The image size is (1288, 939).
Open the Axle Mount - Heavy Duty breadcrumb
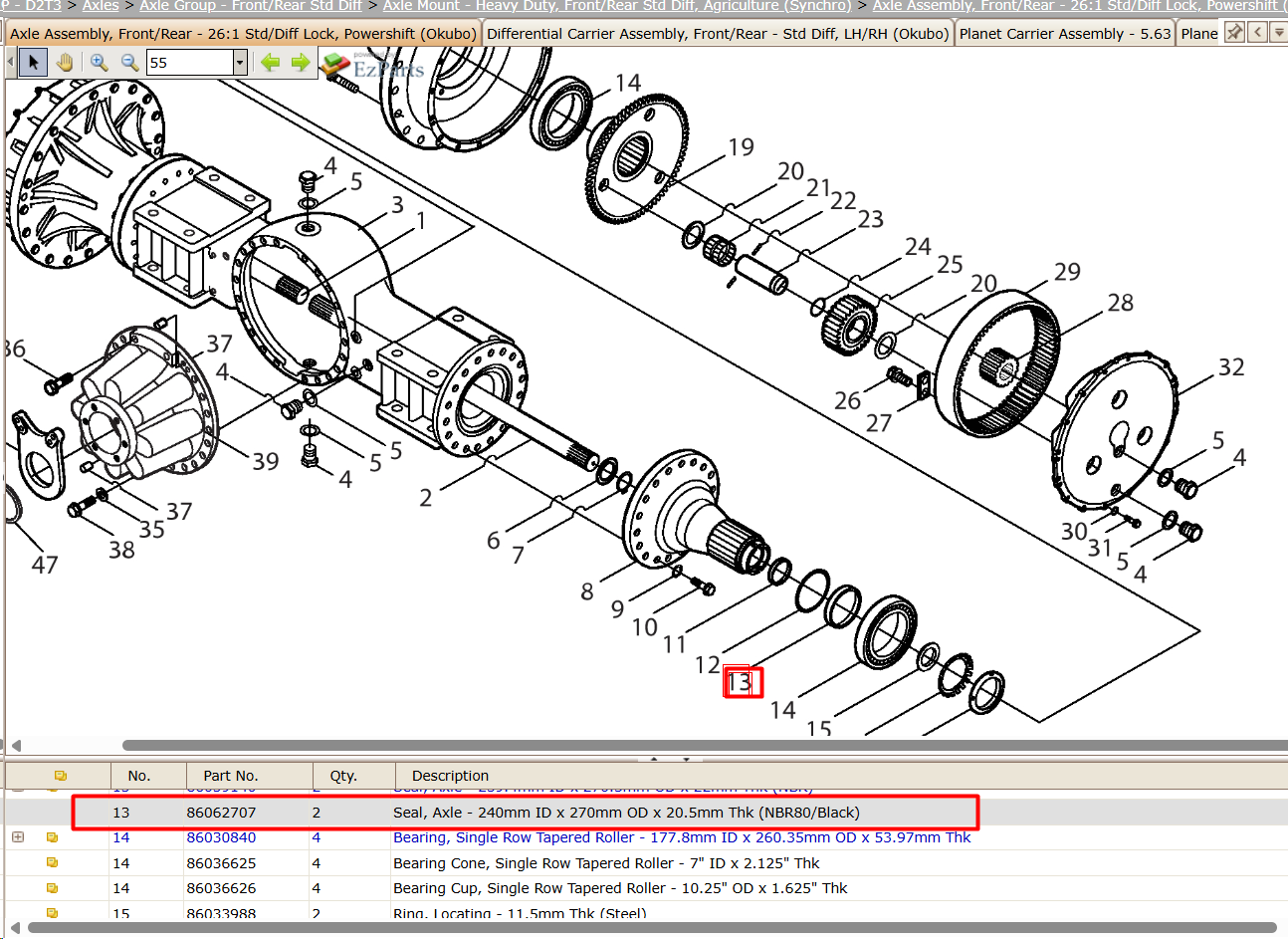click(x=617, y=6)
